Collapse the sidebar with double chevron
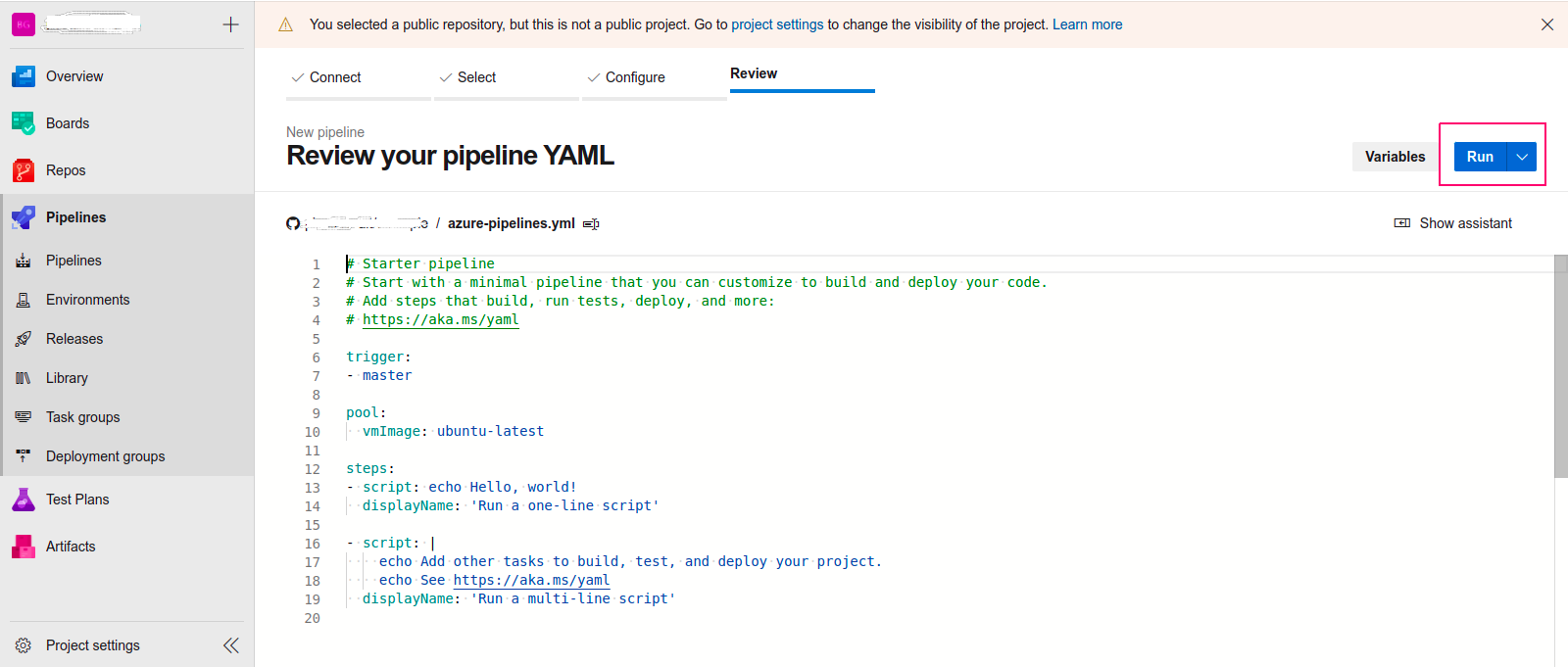 [x=231, y=645]
